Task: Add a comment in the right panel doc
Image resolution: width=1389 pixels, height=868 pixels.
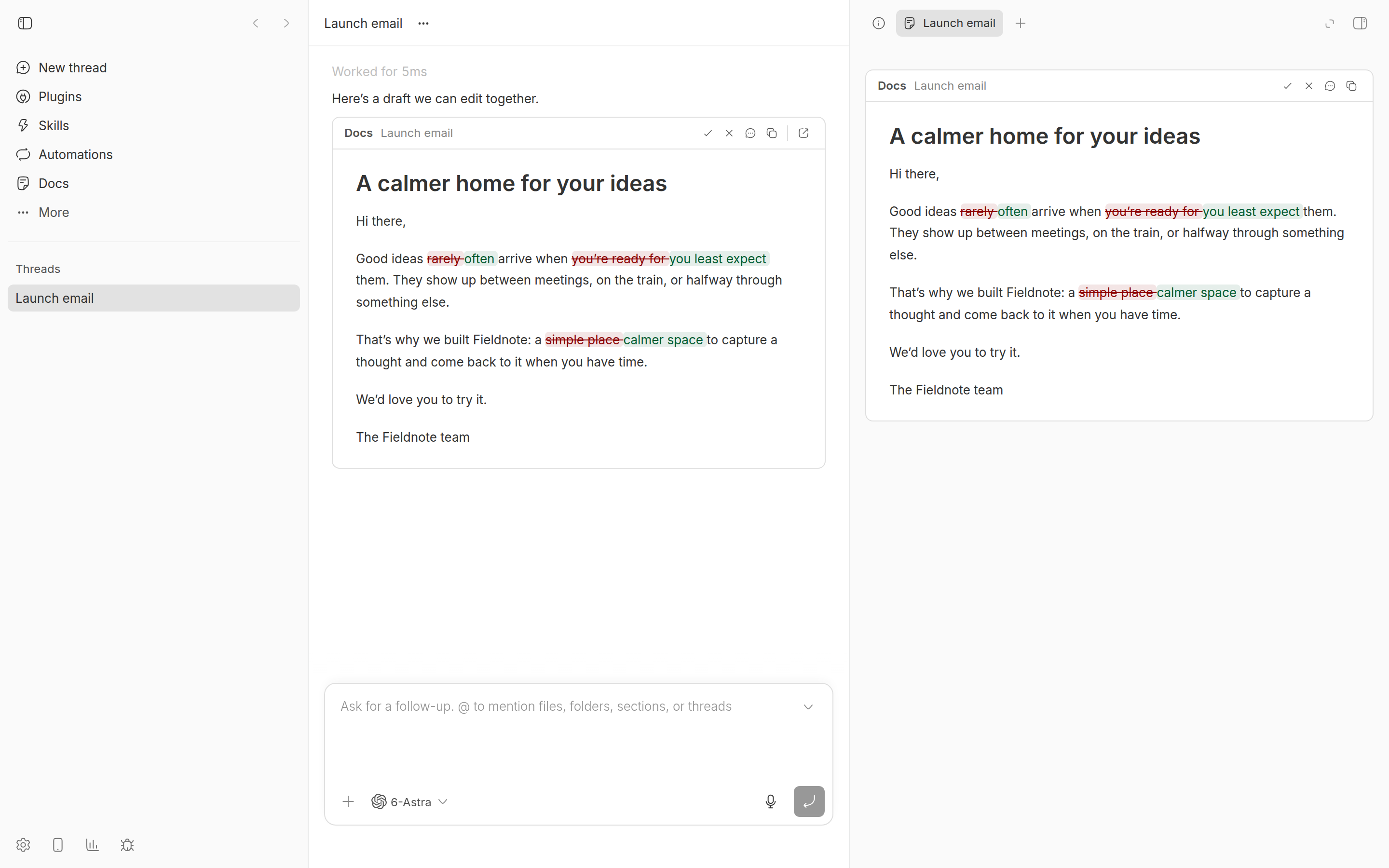Action: [1330, 86]
